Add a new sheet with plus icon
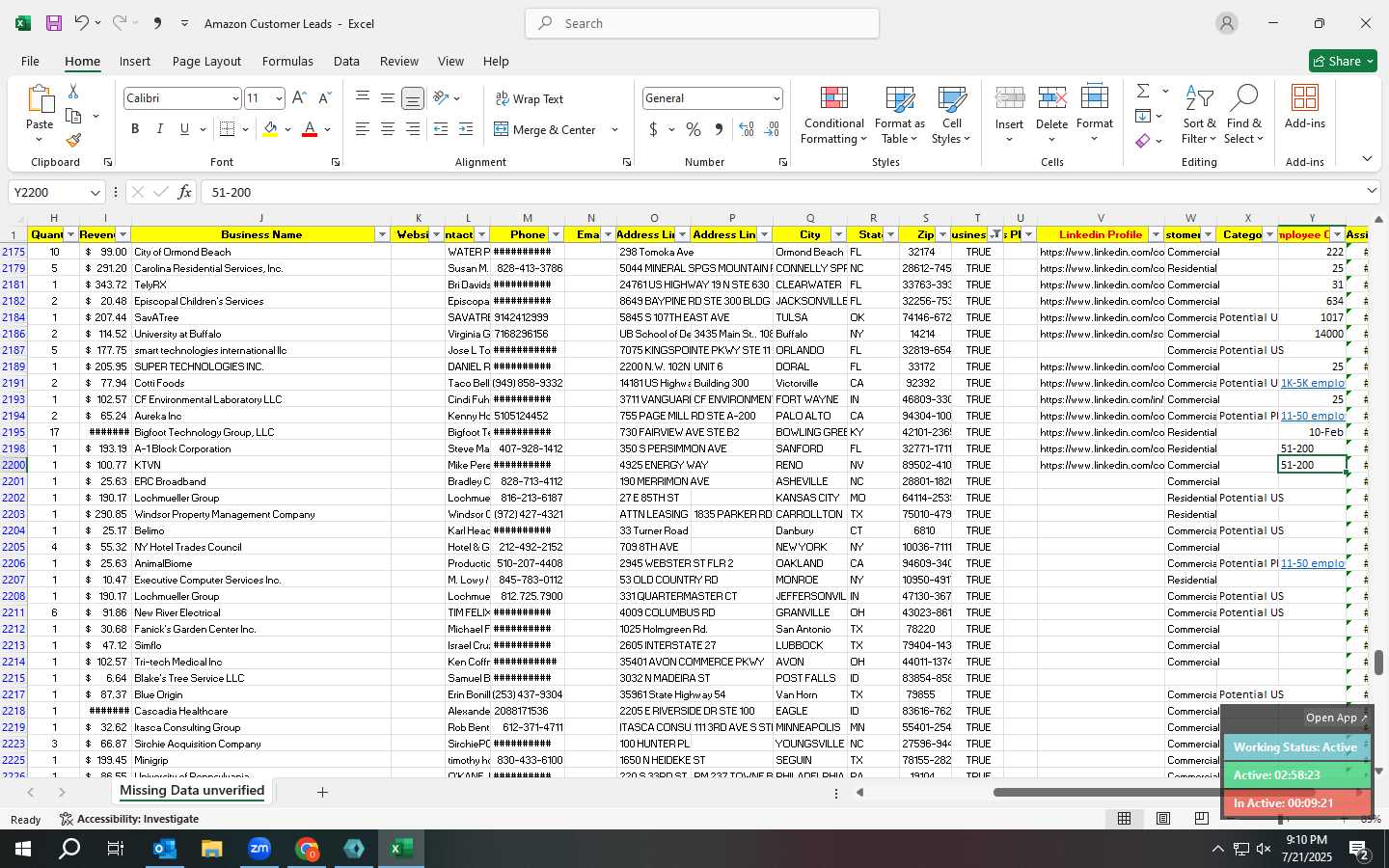 point(322,792)
